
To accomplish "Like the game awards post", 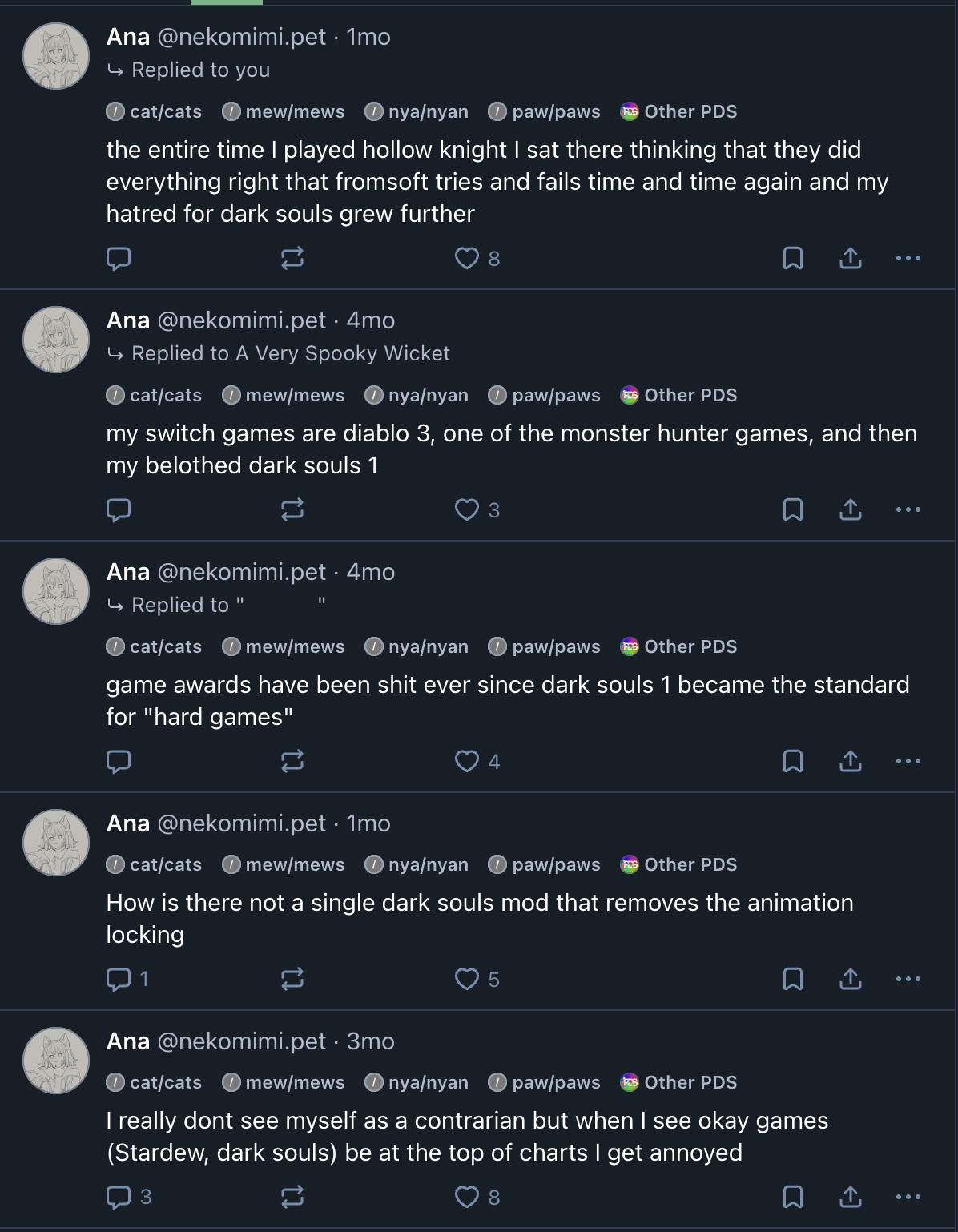I will click(467, 762).
